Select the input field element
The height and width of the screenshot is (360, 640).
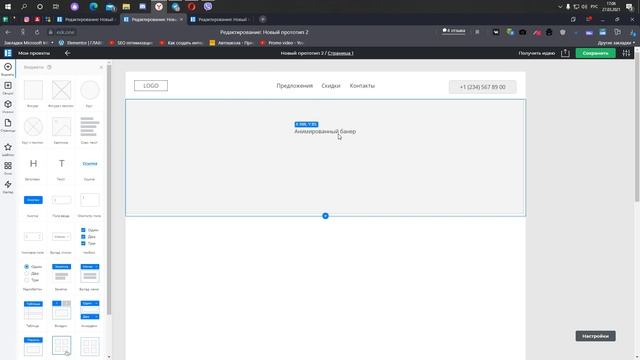(61, 200)
